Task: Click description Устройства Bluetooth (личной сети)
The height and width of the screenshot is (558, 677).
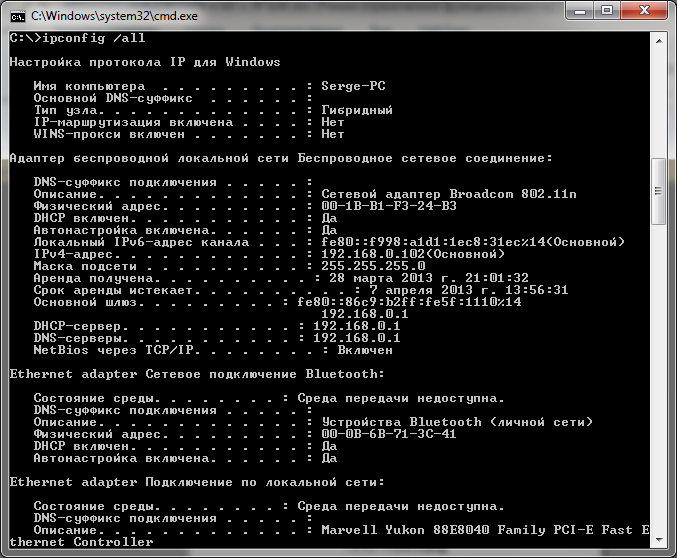Action: [457, 422]
